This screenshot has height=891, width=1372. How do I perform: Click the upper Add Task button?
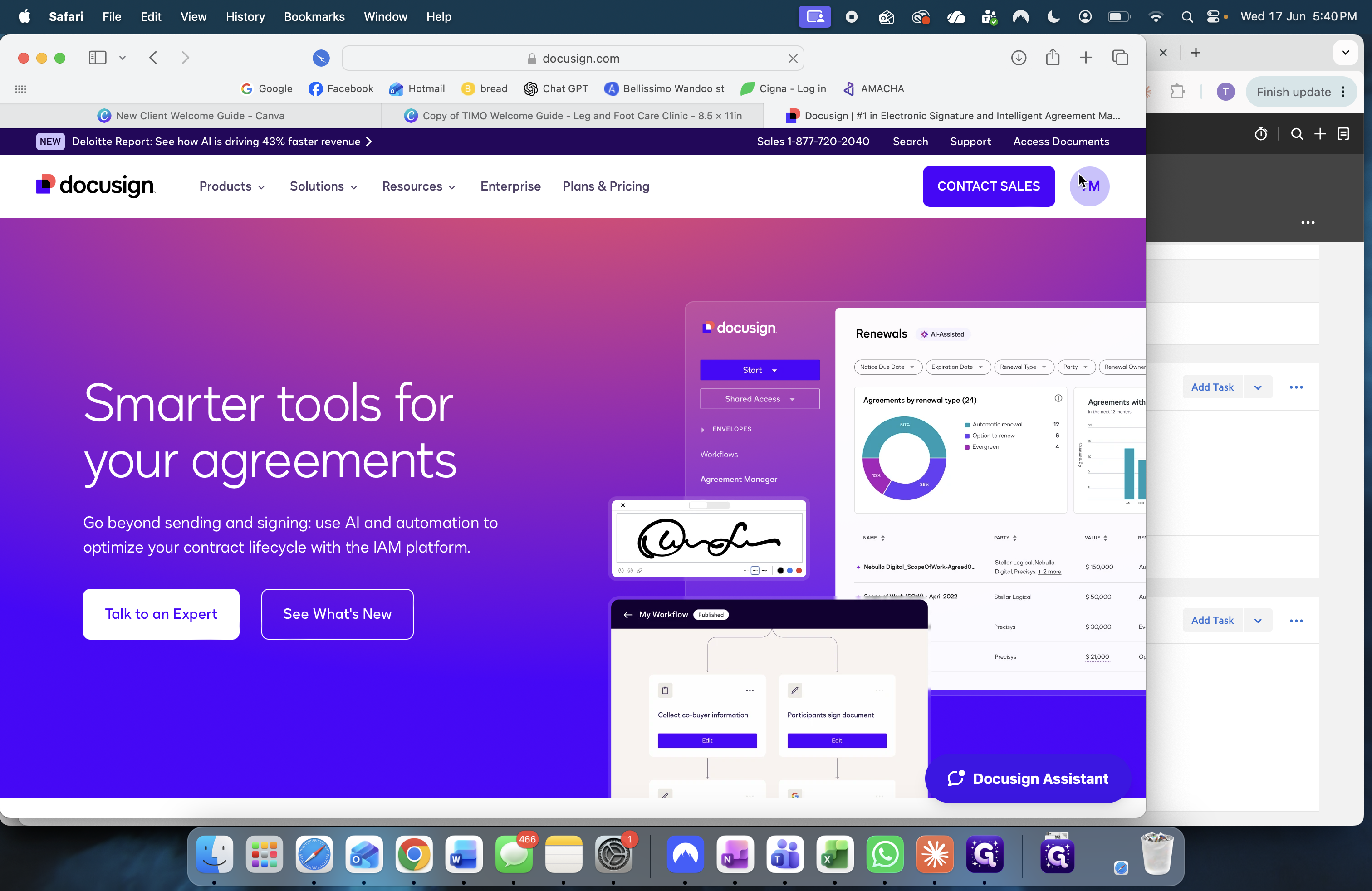tap(1212, 387)
